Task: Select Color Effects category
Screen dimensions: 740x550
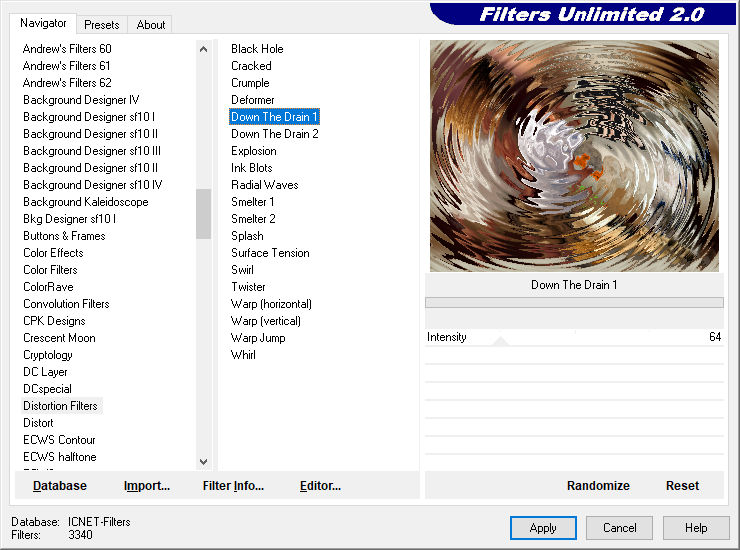Action: 53,253
